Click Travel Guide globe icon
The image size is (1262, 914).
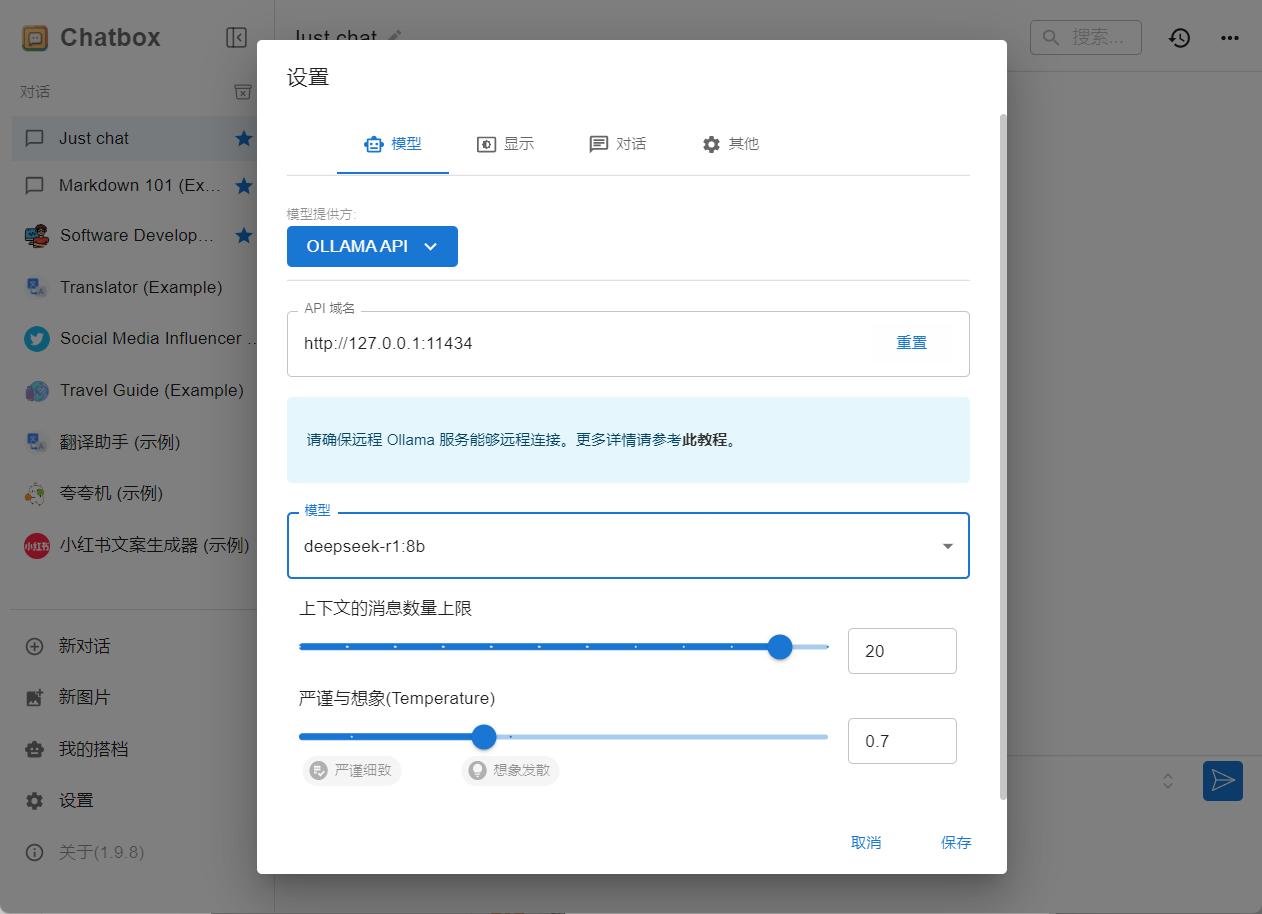click(37, 390)
